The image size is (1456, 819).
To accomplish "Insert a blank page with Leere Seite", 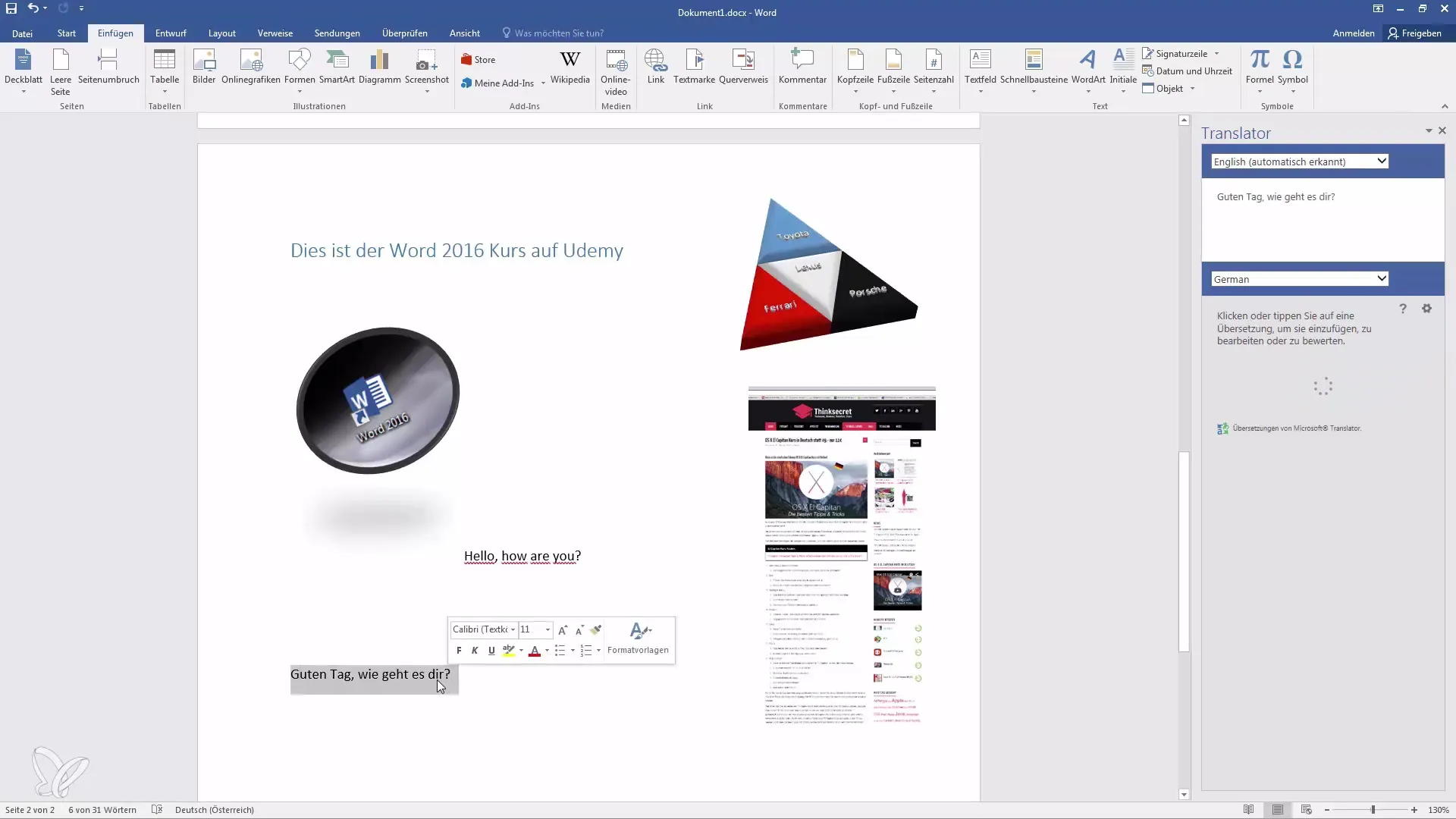I will [x=61, y=71].
